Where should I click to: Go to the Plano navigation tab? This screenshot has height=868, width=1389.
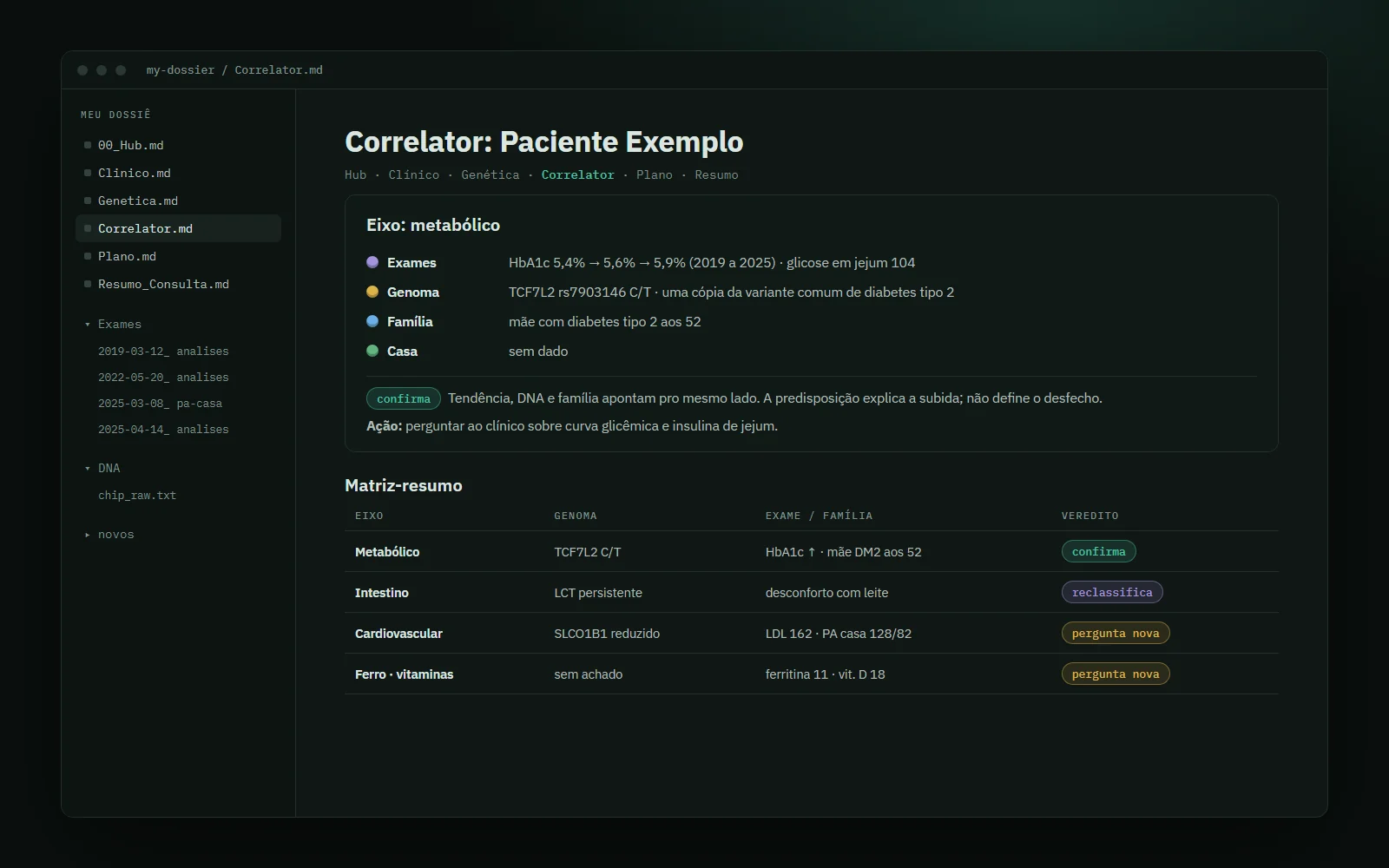coord(655,174)
